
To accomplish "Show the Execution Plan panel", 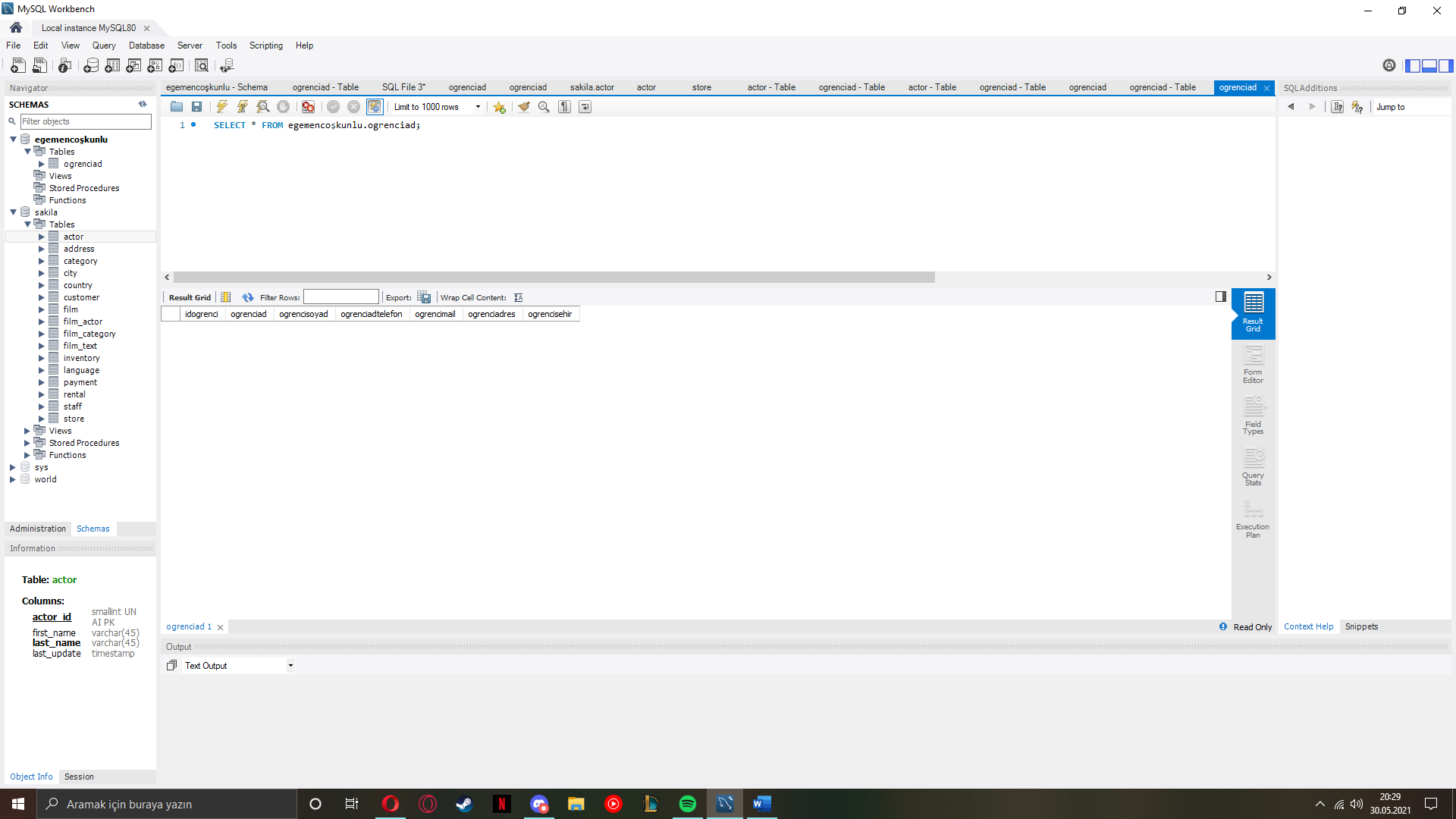I will (x=1253, y=519).
